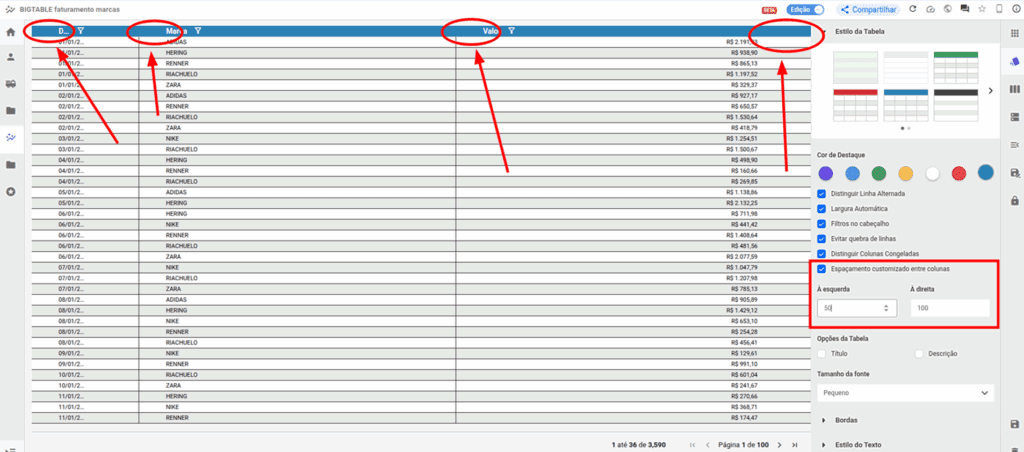This screenshot has width=1024, height=452.
Task: Open the padlock icon in right sidebar
Action: tap(1015, 200)
